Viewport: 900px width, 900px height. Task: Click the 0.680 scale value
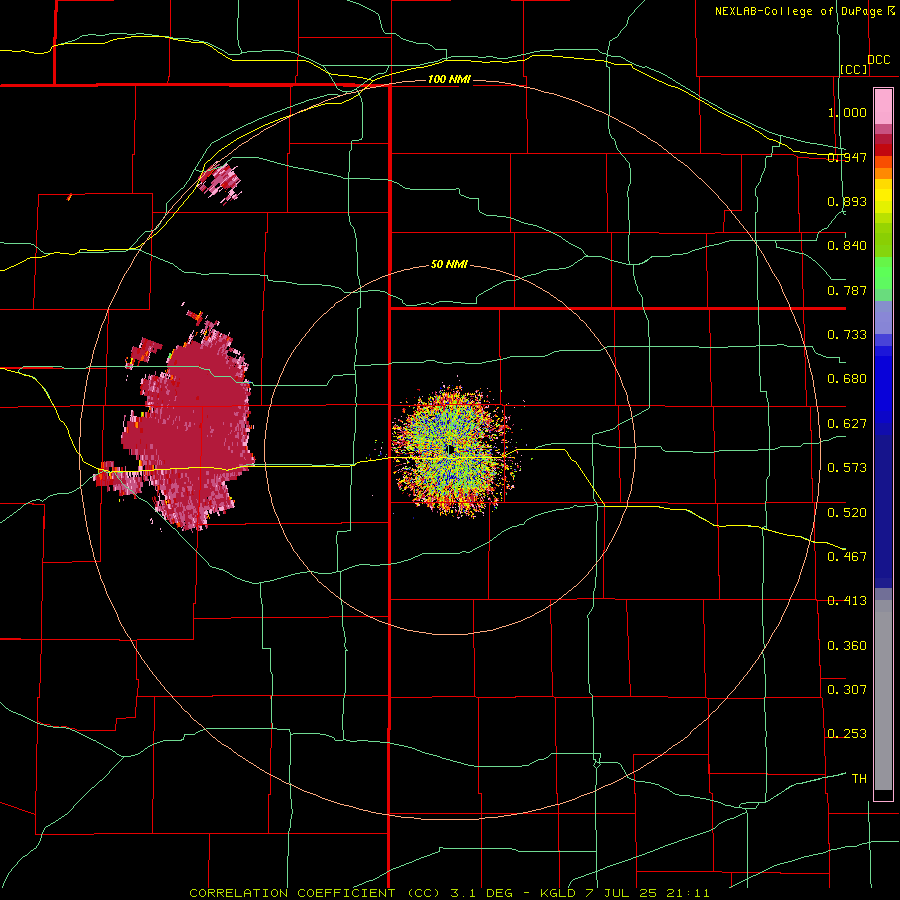(x=847, y=379)
